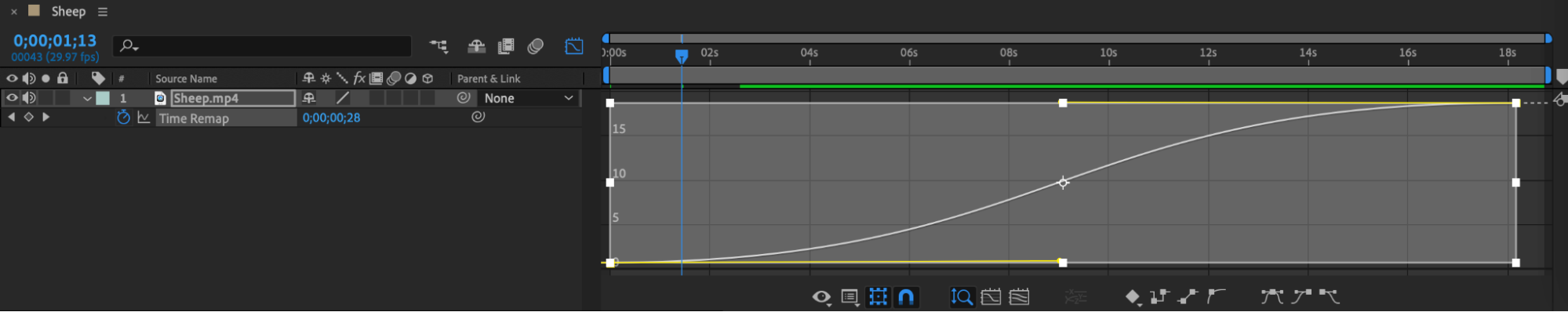
Task: Fit selection to view
Action: point(991,297)
